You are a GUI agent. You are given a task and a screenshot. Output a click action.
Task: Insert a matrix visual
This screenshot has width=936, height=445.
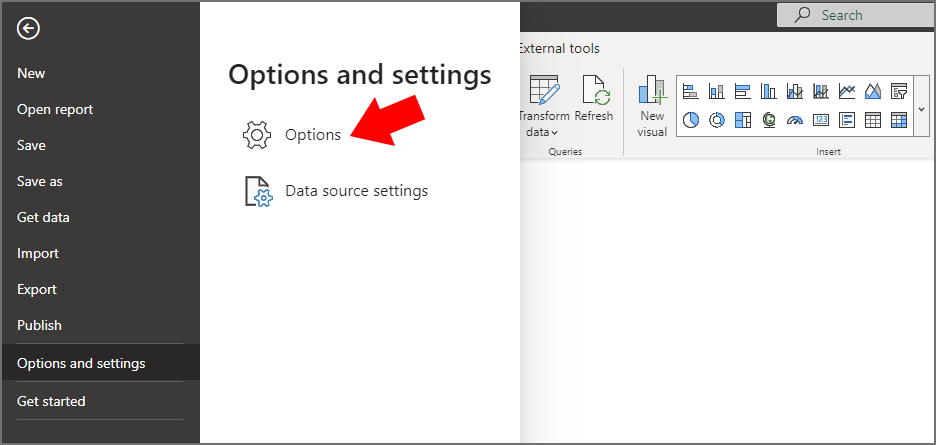899,120
